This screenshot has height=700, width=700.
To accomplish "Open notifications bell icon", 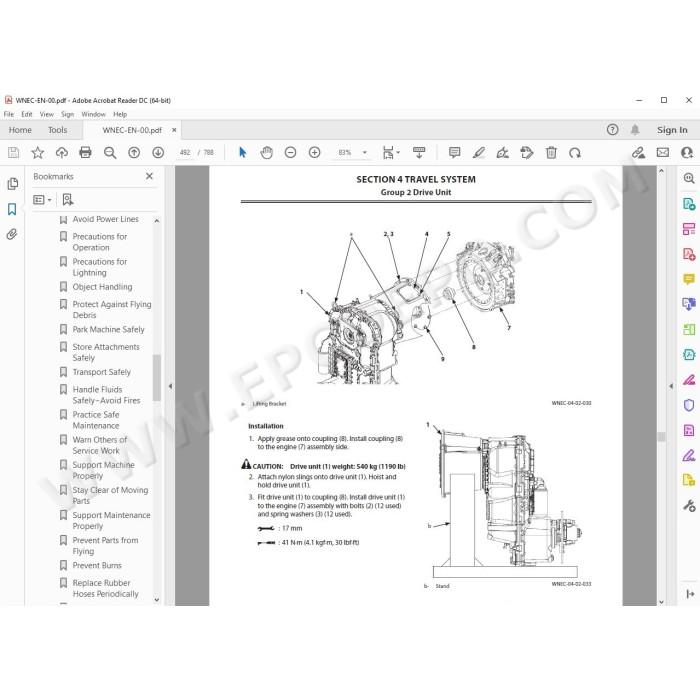I will click(635, 130).
